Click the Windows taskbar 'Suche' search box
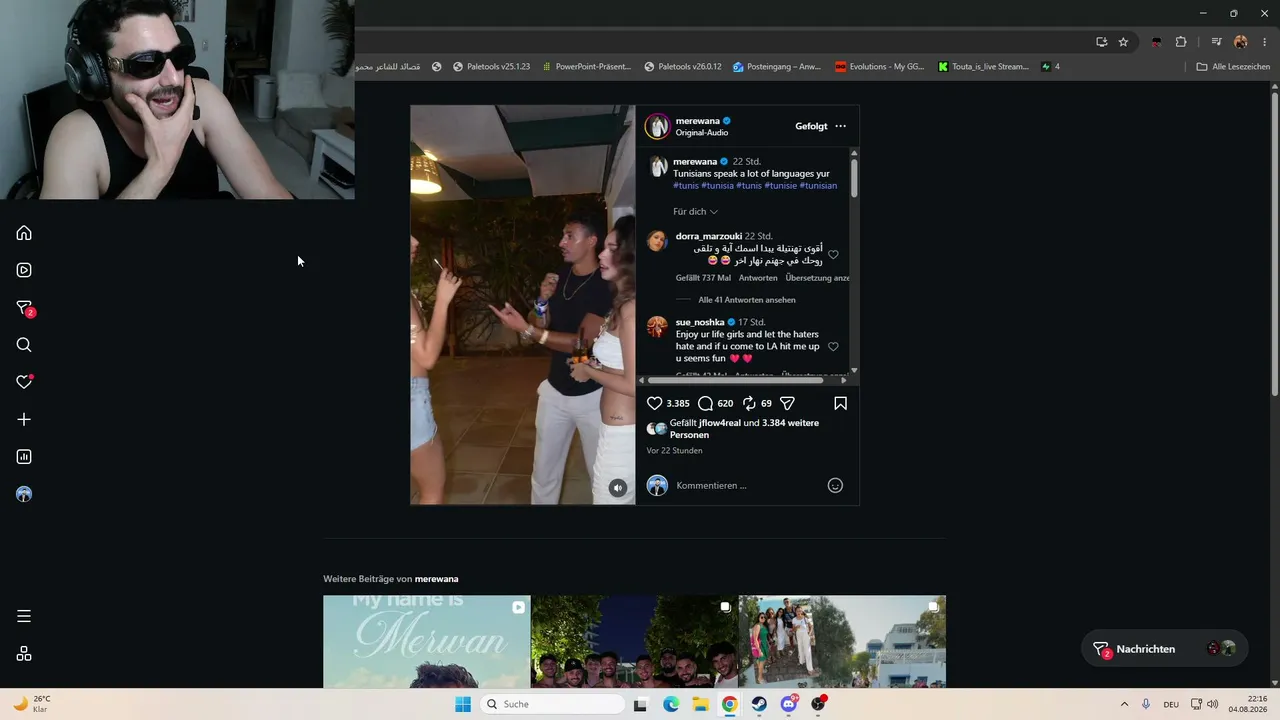 553,704
